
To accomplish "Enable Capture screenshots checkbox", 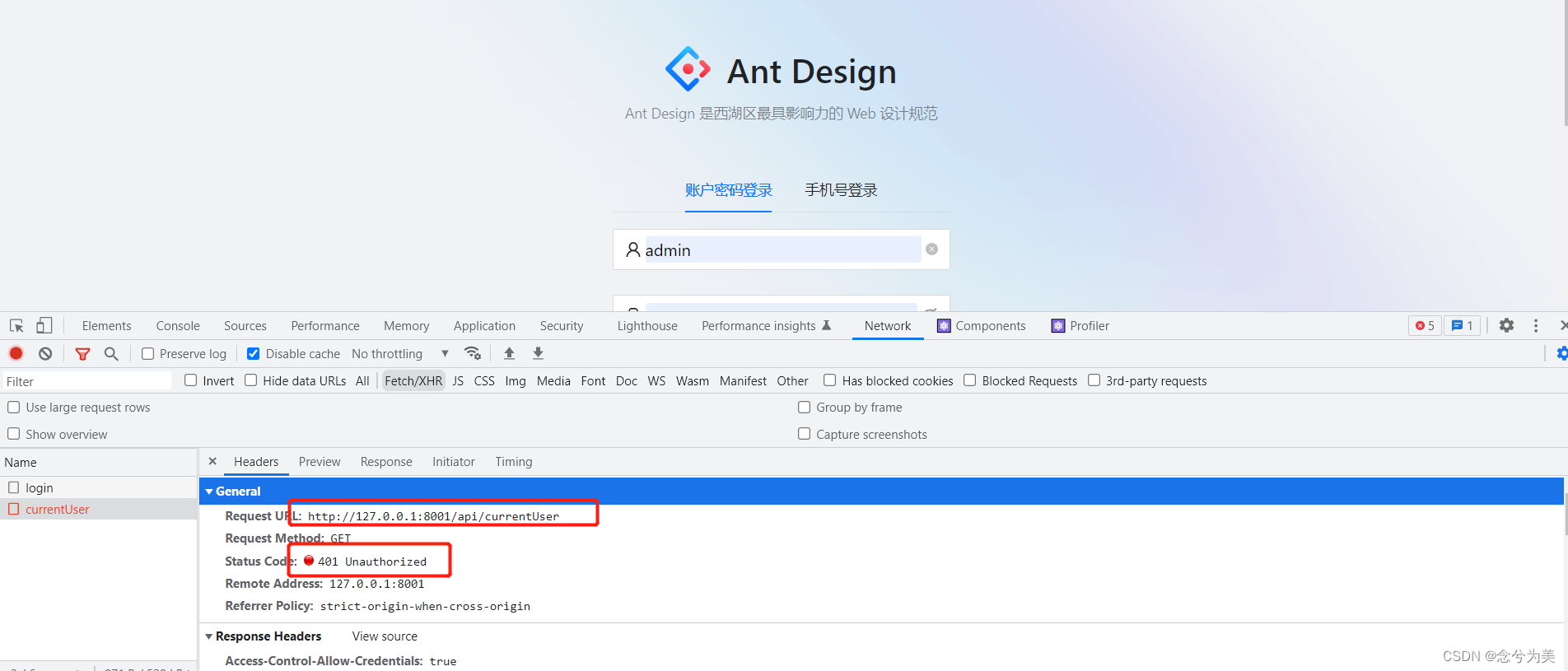I will coord(805,434).
